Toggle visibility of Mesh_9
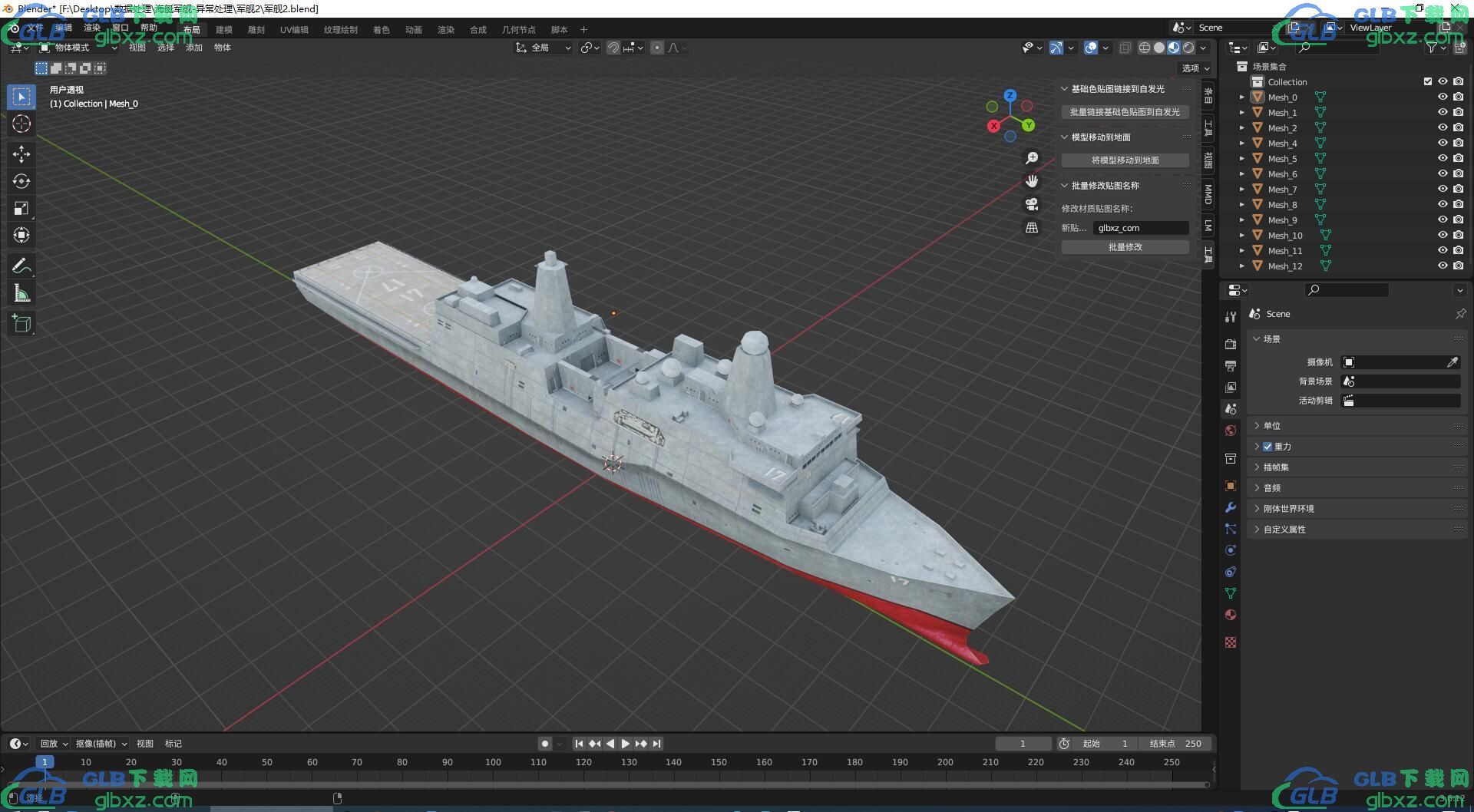Viewport: 1474px width, 812px height. pos(1443,220)
